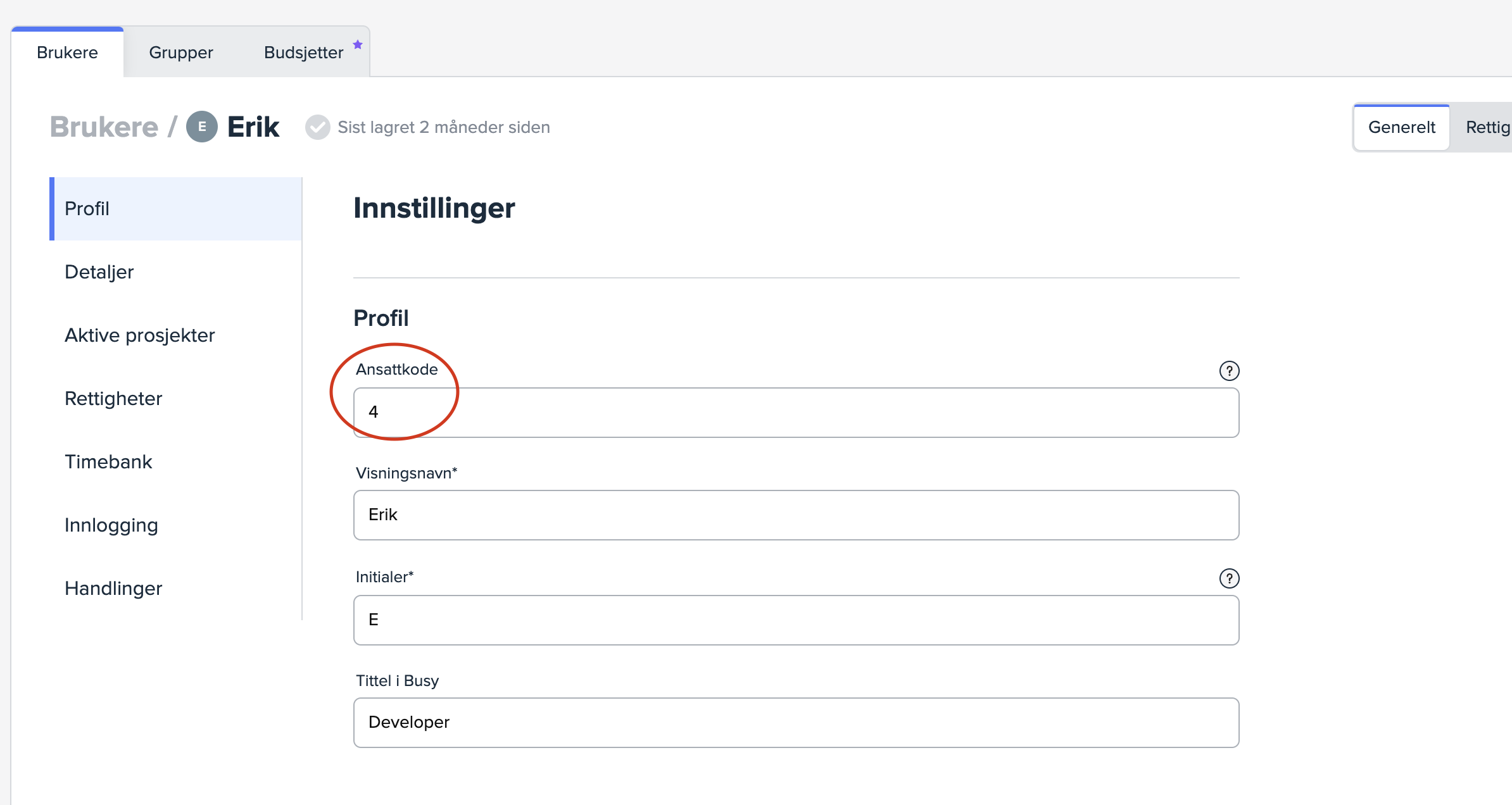Switch to the Rettigheter top-right tab
Image resolution: width=1512 pixels, height=805 pixels.
coord(1488,127)
